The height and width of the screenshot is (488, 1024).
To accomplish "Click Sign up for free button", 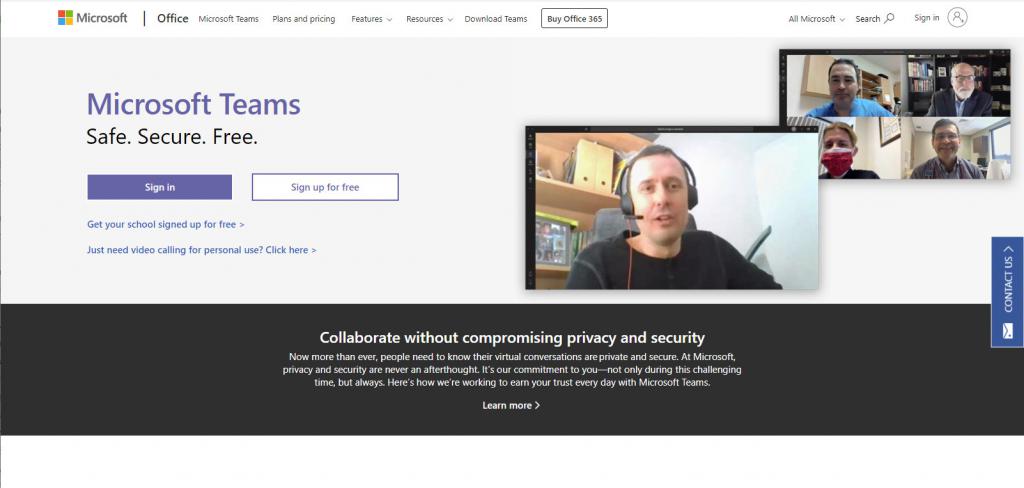I will point(325,187).
